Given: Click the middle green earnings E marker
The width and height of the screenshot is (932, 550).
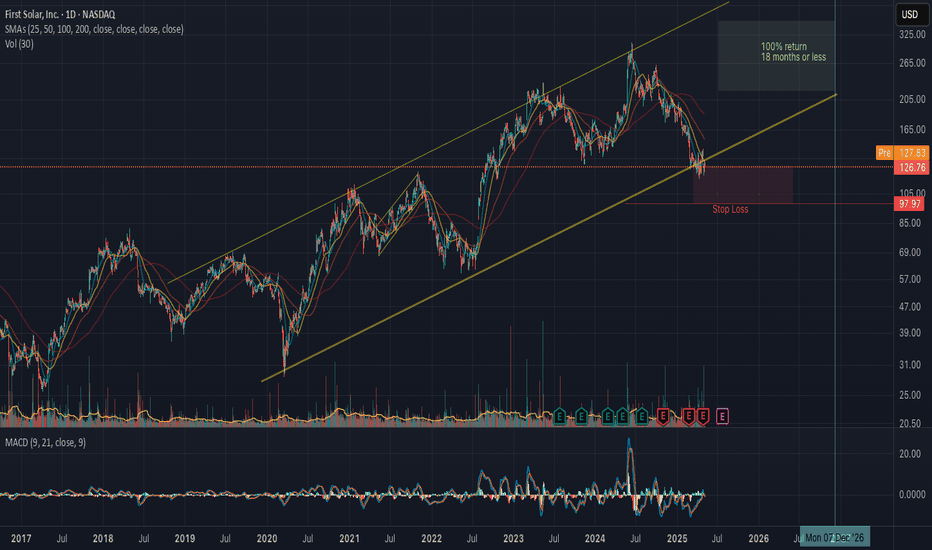Looking at the screenshot, I should (607, 416).
